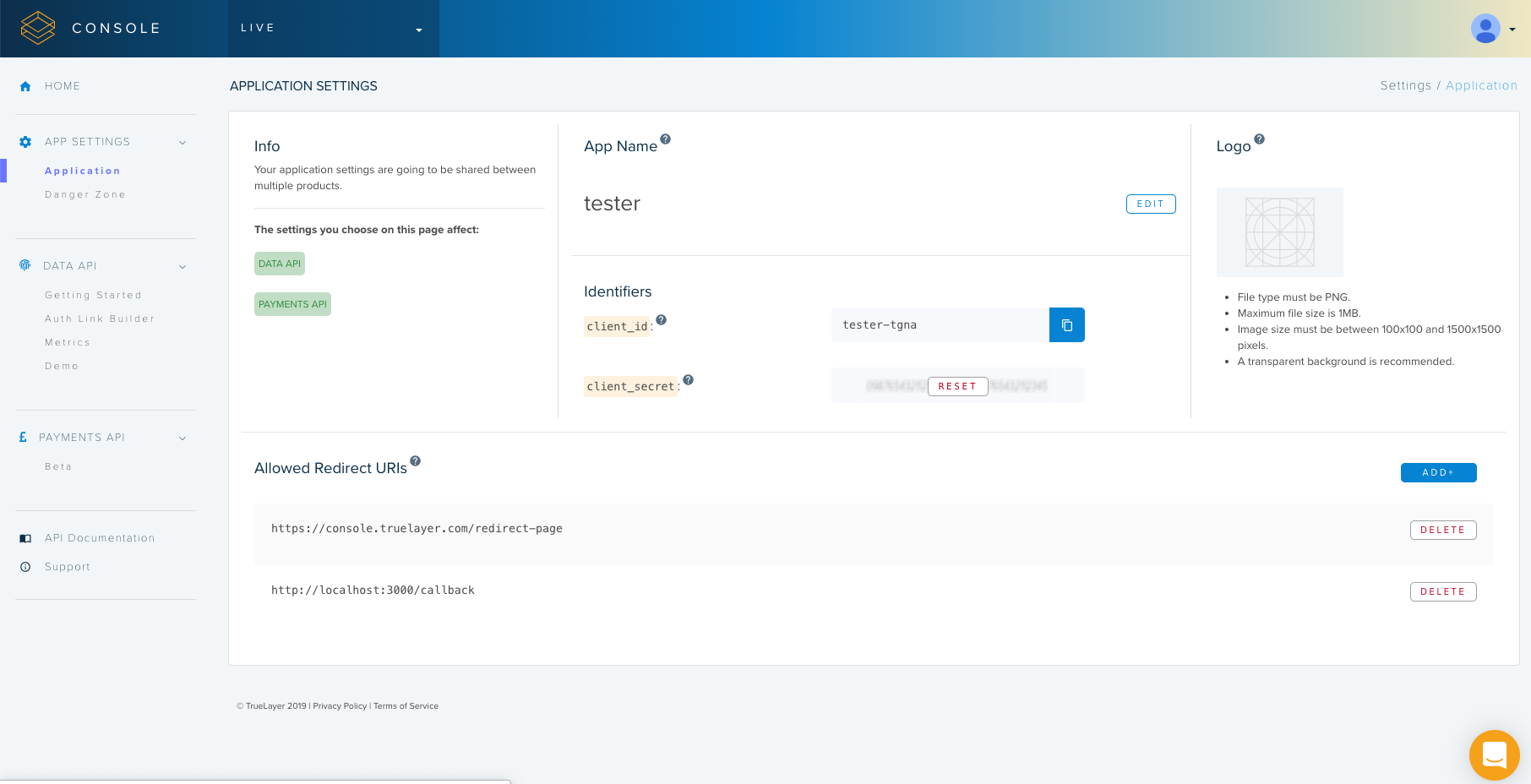Click the https://console.truelayer.com/redirect-page text
Viewport: 1531px width, 784px height.
pyautogui.click(x=417, y=529)
